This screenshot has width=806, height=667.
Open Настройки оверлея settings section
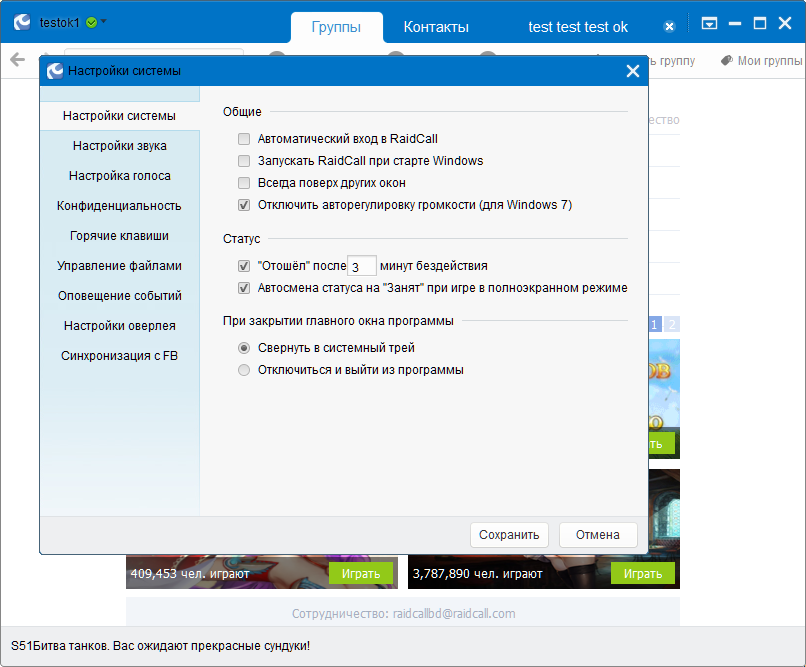pos(119,325)
